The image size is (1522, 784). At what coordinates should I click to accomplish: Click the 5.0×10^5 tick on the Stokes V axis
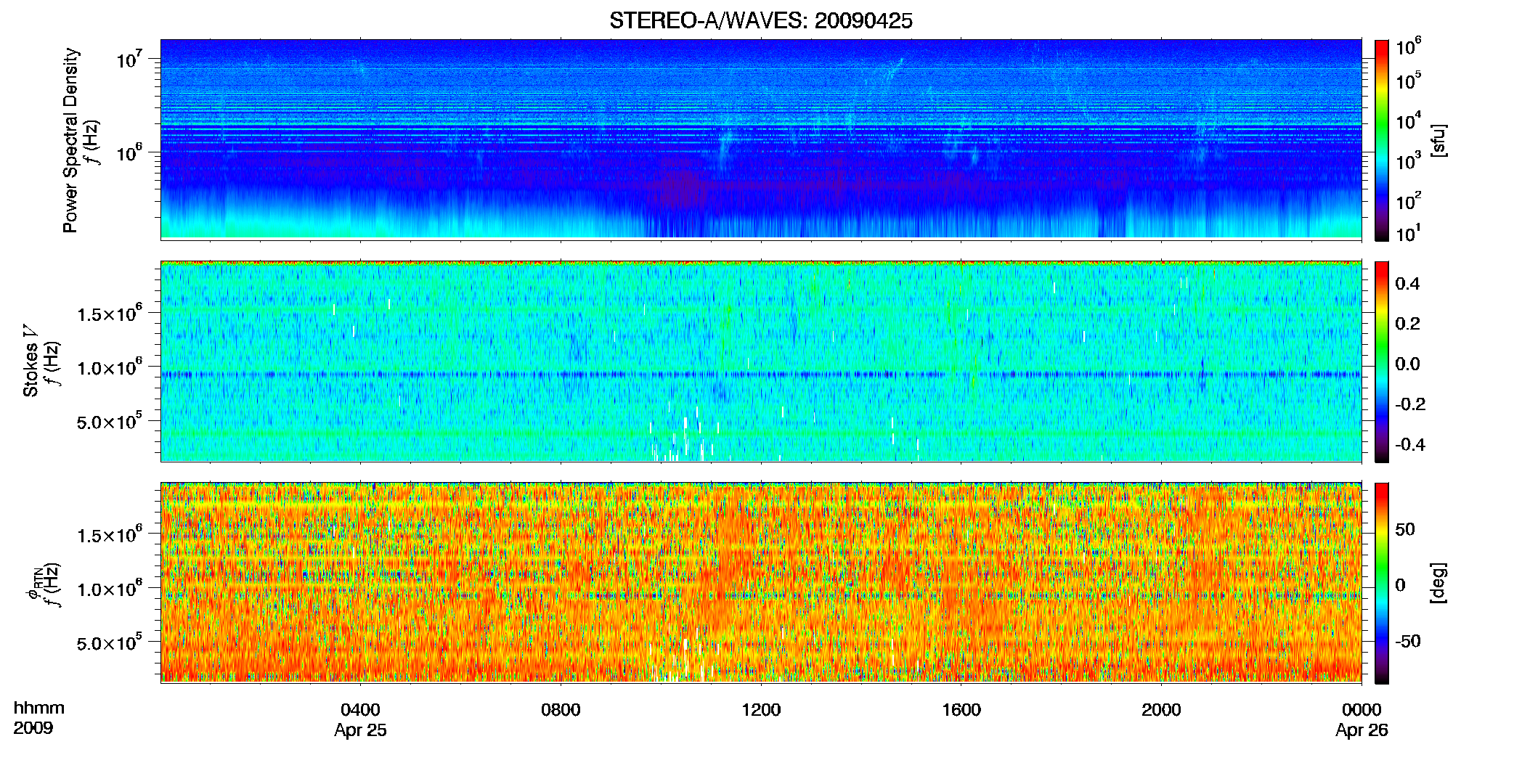click(110, 421)
